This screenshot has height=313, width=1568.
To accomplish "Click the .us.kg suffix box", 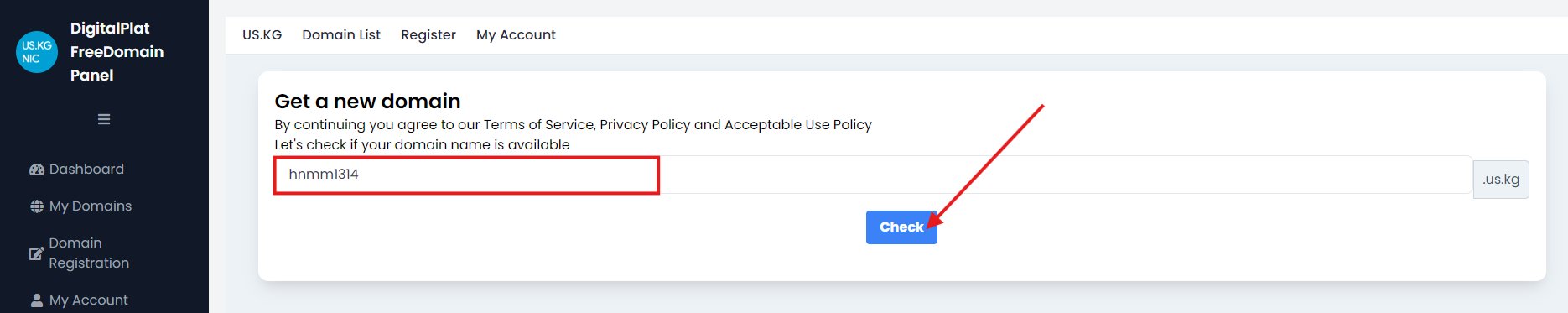I will coord(1501,180).
